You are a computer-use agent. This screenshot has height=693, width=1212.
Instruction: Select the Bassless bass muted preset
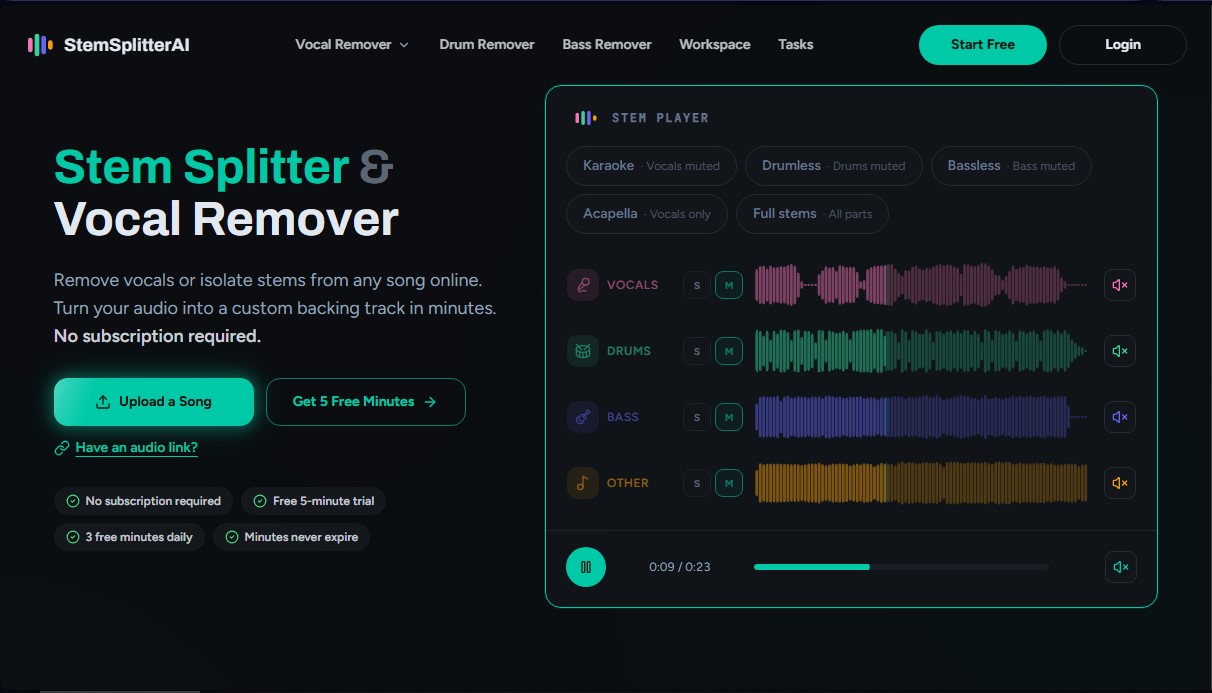(x=1011, y=166)
